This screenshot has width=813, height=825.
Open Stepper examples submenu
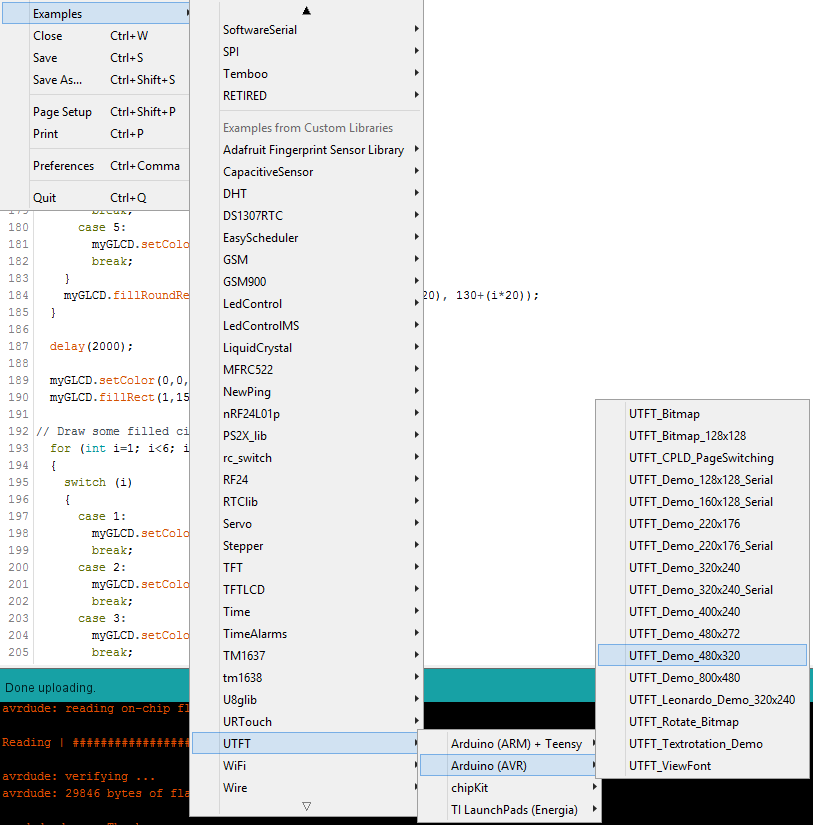[x=306, y=546]
